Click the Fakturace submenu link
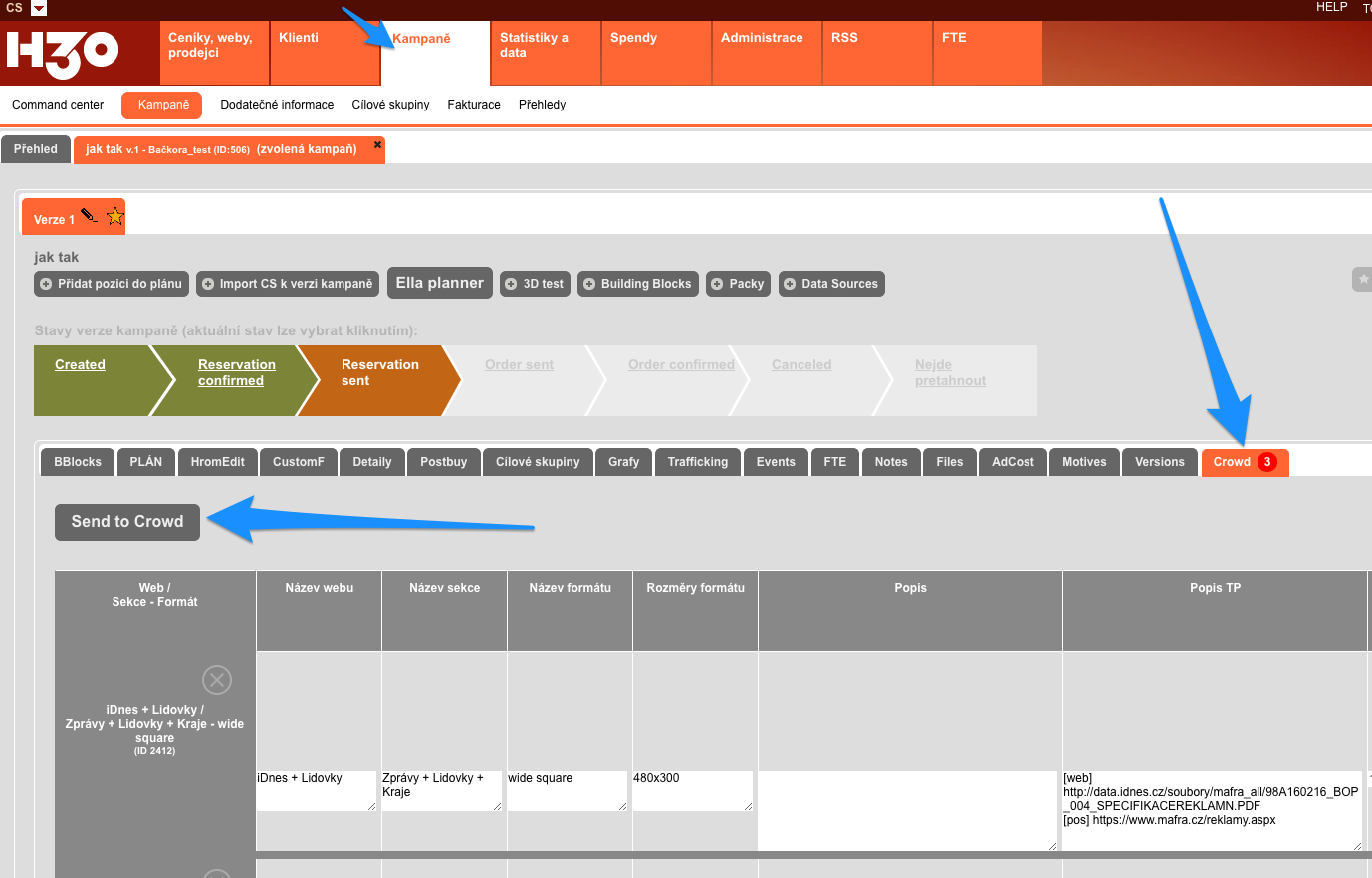The image size is (1372, 878). [x=474, y=105]
